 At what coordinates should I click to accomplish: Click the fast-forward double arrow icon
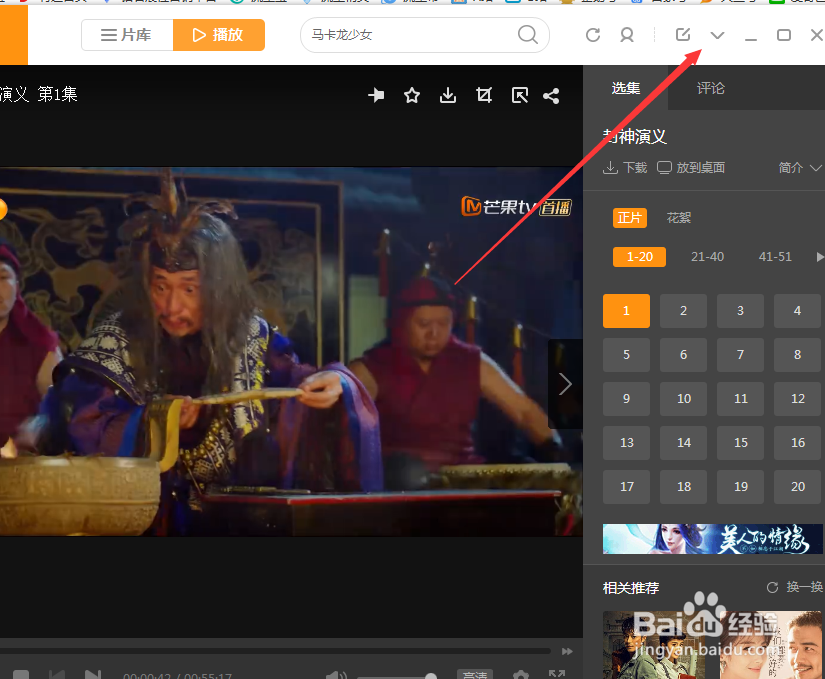click(567, 652)
